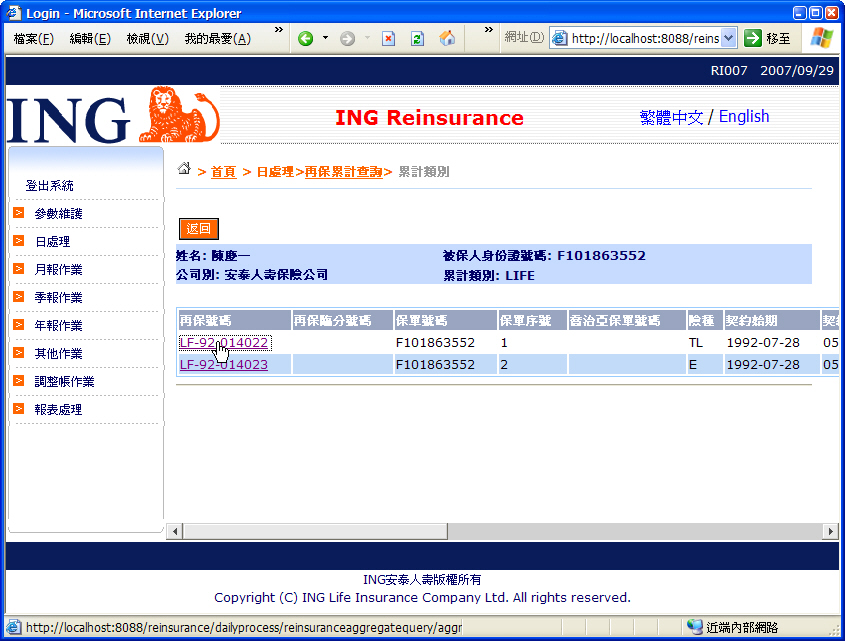Expand the menu bar overflow chevron

tap(279, 30)
